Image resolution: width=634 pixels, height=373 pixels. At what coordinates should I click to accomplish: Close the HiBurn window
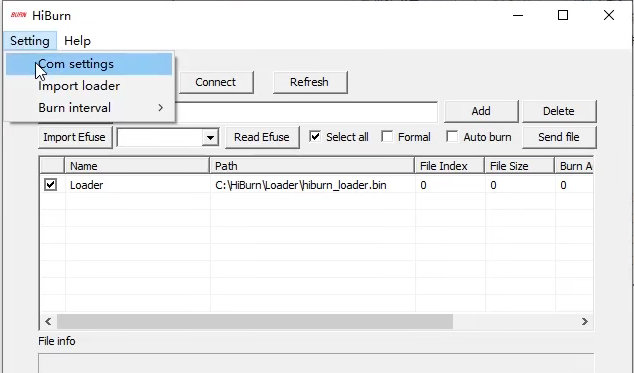click(609, 15)
